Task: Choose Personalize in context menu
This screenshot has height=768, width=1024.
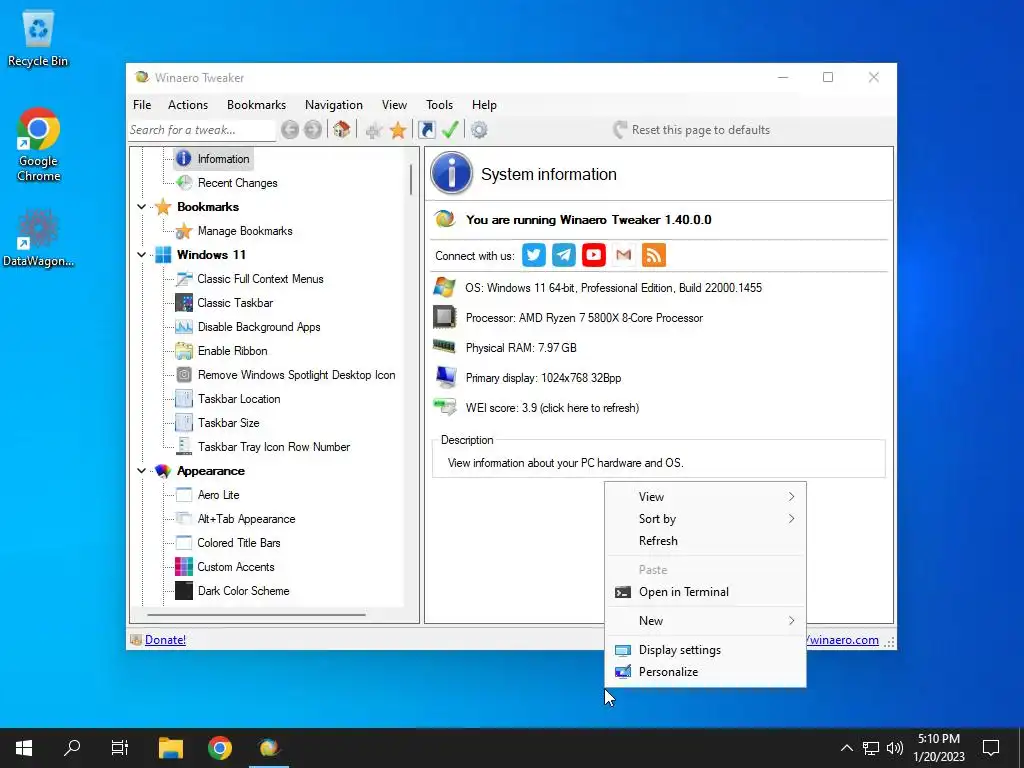Action: (705, 672)
